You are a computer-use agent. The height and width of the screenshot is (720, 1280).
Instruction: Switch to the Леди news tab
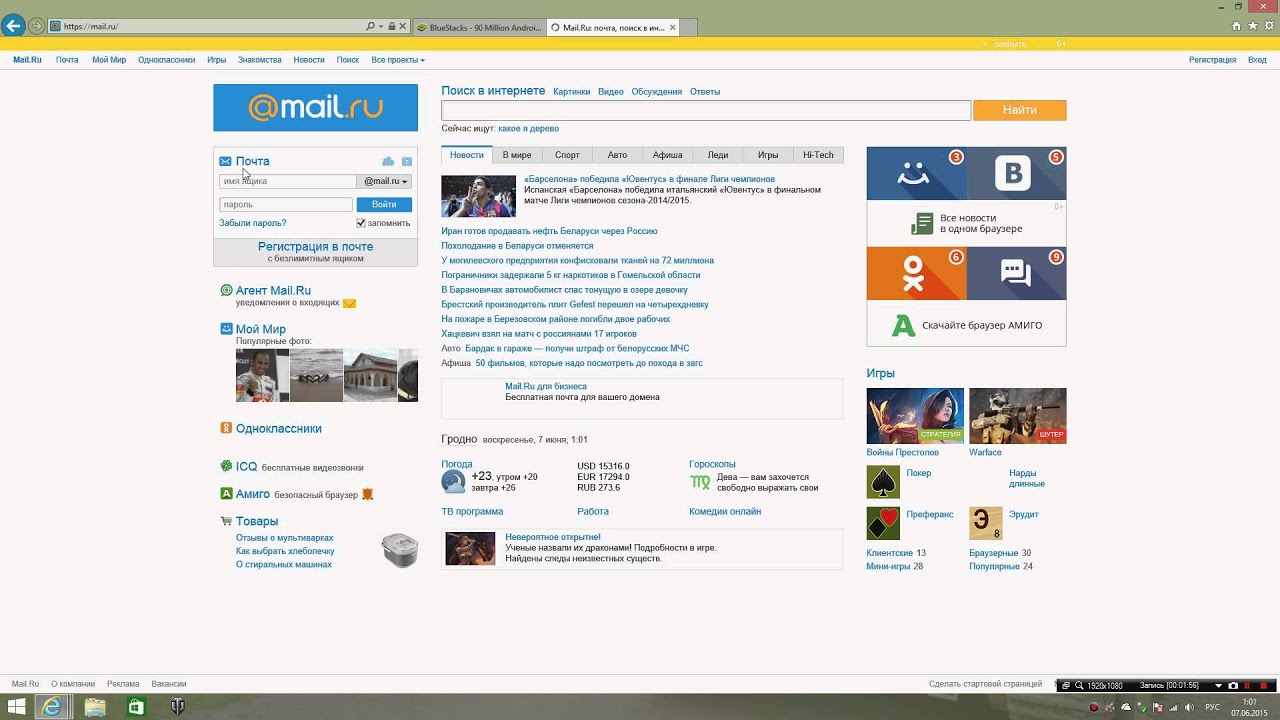pos(718,155)
